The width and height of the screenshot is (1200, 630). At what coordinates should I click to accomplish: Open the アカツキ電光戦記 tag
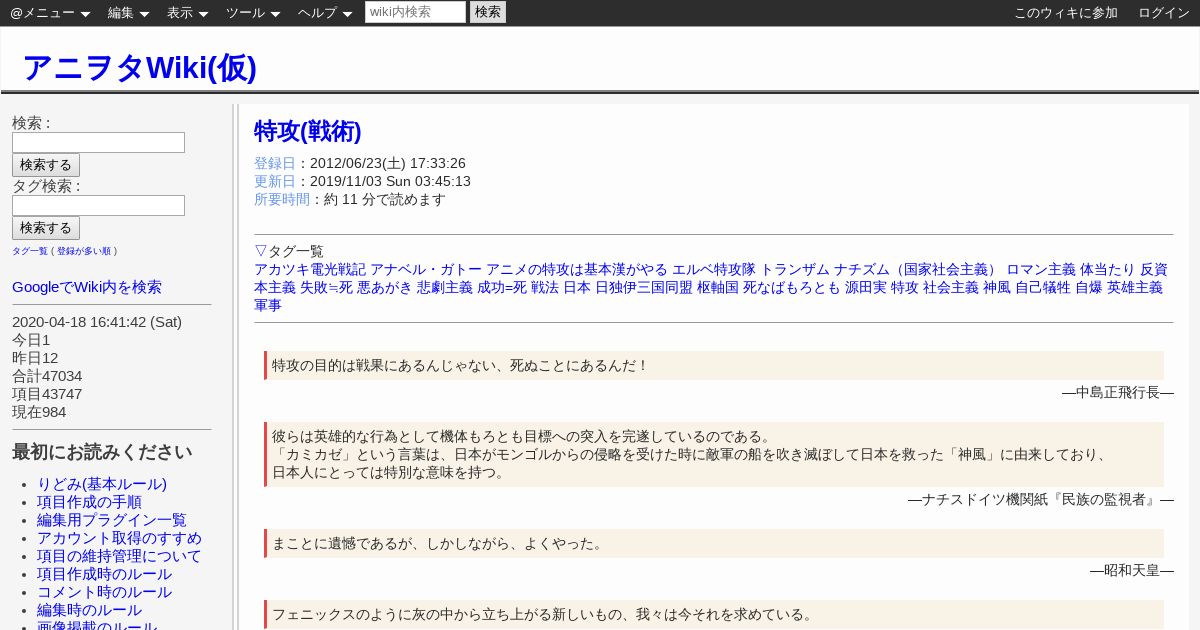pyautogui.click(x=310, y=269)
